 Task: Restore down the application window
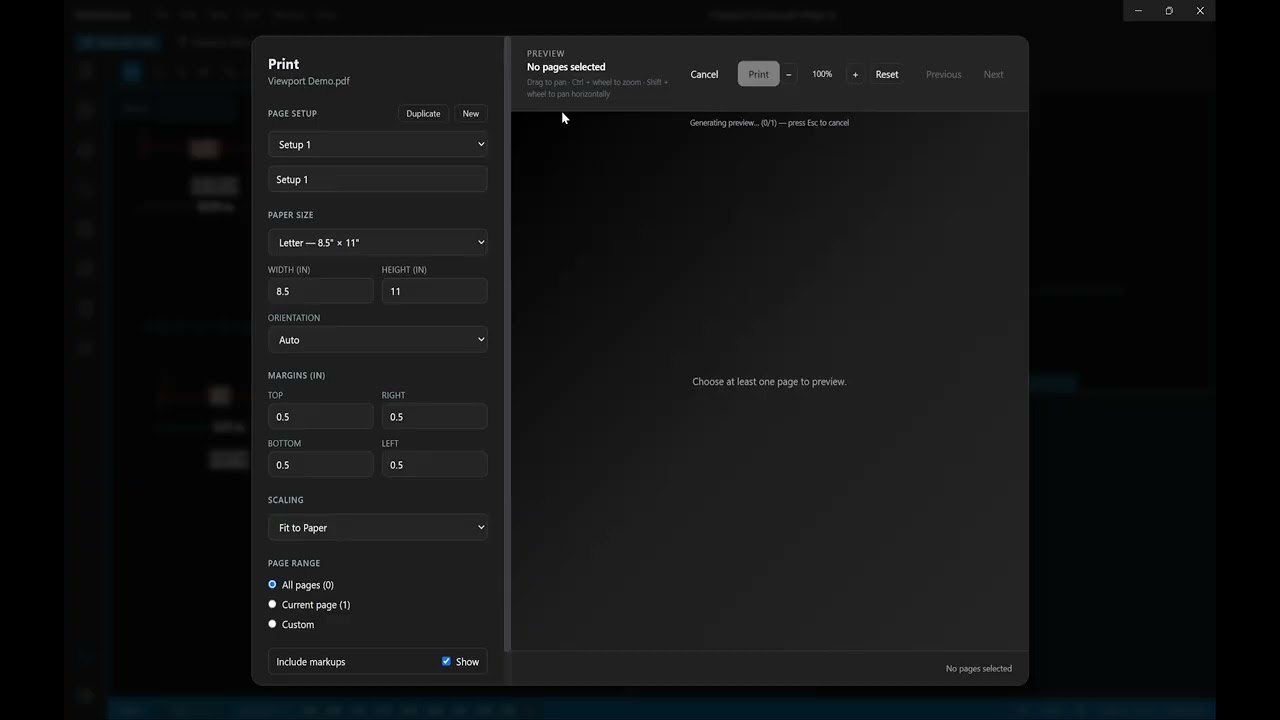click(x=1169, y=11)
